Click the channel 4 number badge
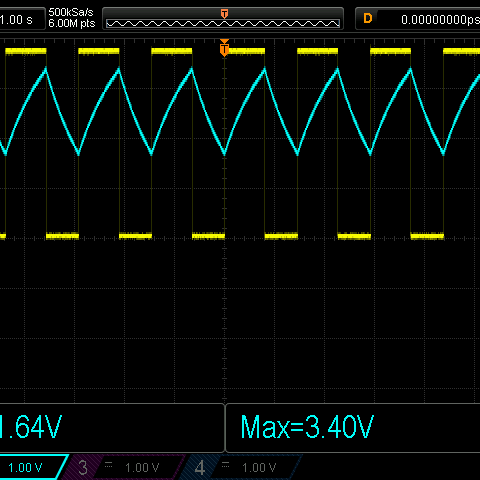 [200, 468]
